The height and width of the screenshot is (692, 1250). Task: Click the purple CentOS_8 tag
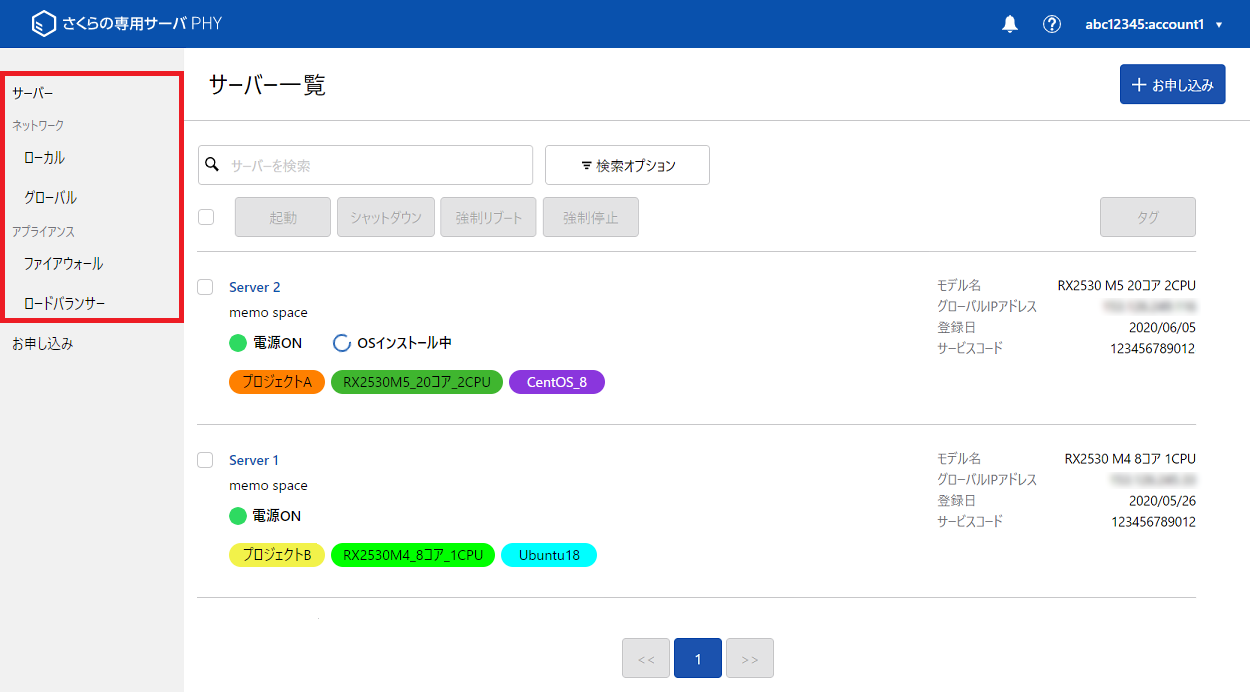[556, 382]
